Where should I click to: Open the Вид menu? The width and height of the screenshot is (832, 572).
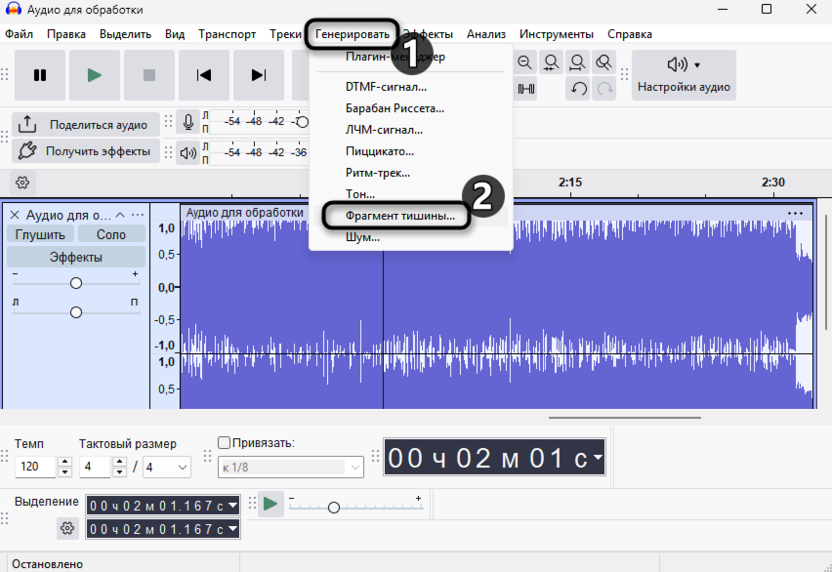click(175, 34)
